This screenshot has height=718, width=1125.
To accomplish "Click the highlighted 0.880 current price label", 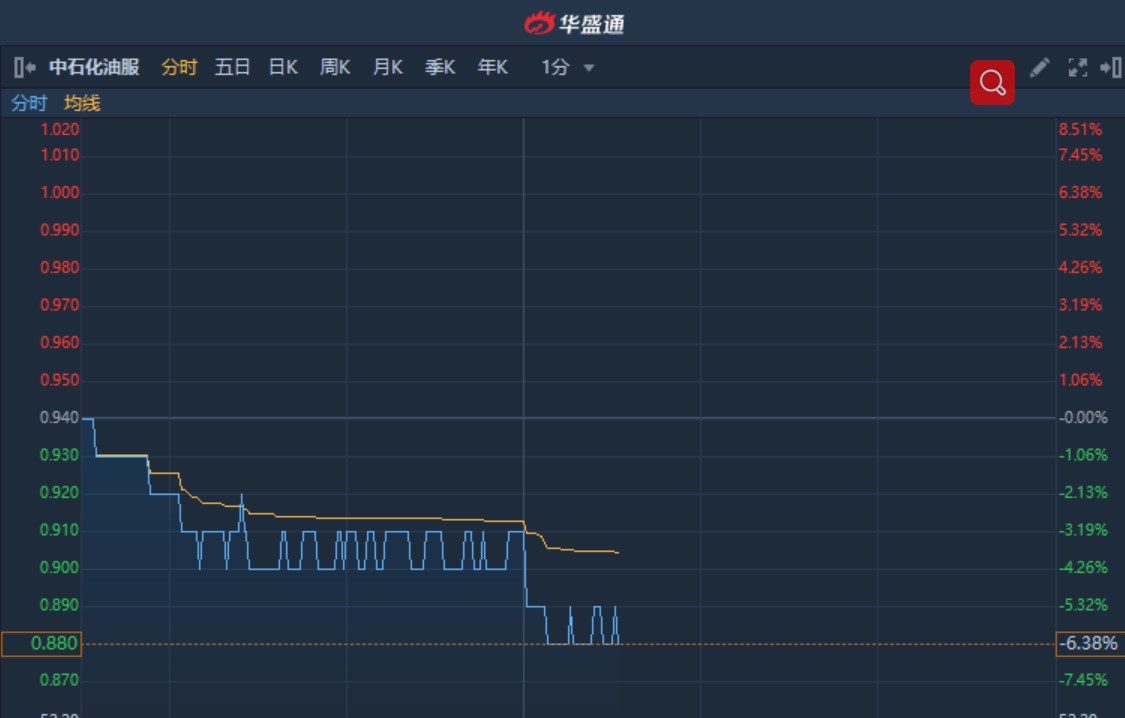I will tap(42, 643).
